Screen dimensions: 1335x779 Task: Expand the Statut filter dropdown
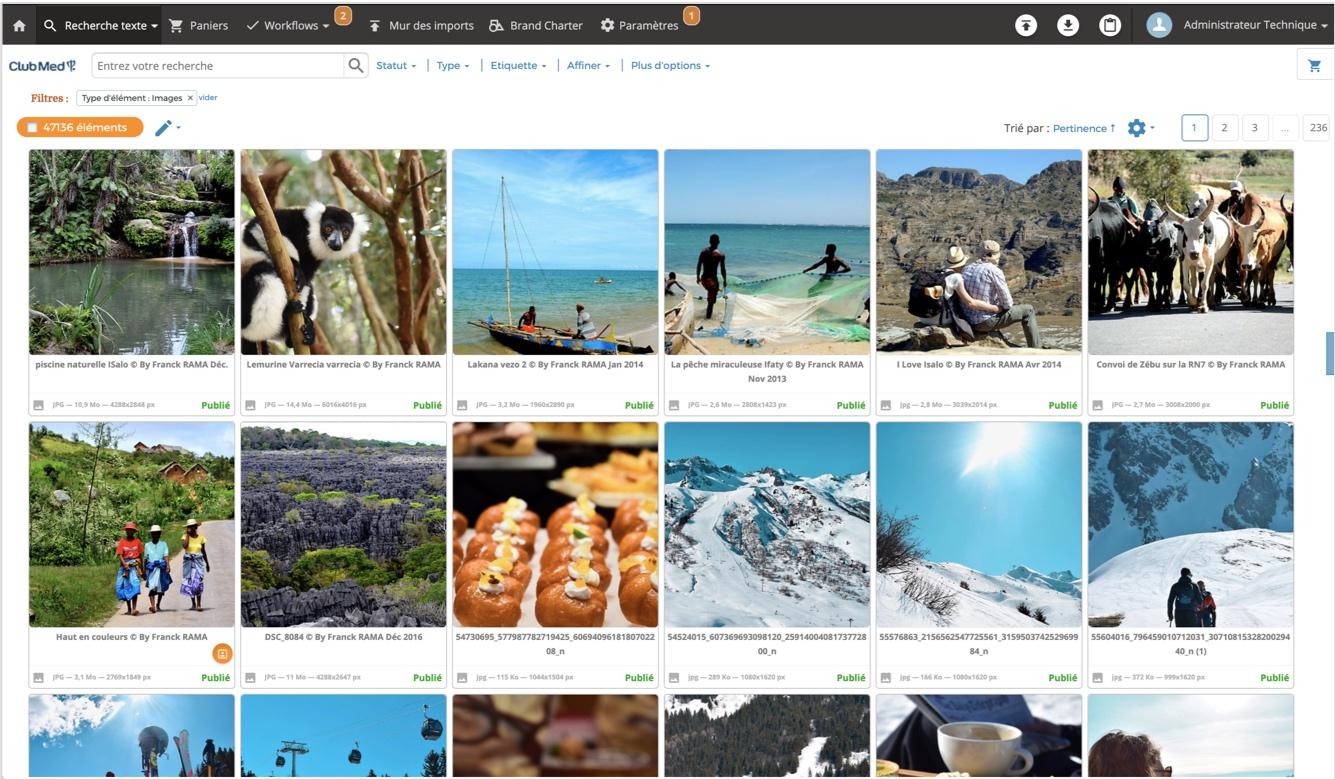(x=396, y=66)
